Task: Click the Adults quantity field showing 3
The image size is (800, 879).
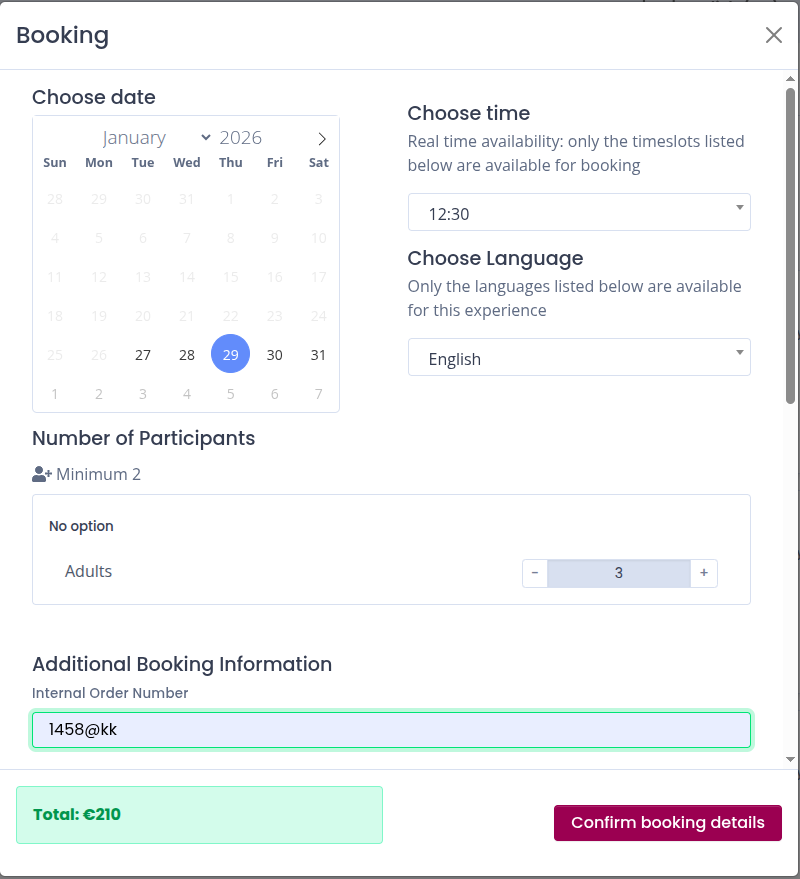Action: (618, 573)
